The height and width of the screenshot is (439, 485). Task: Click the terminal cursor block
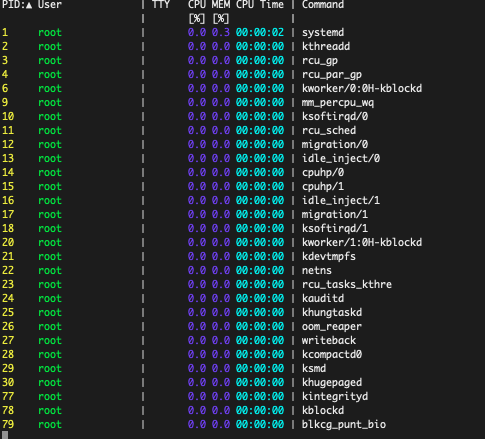click(x=5, y=435)
